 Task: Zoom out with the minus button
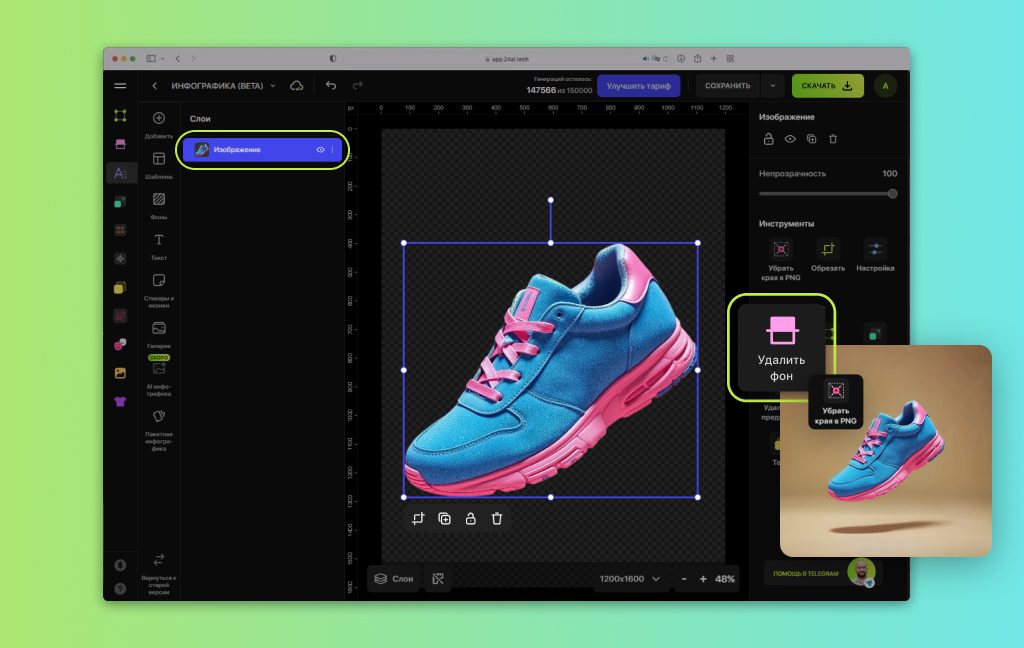click(x=684, y=579)
